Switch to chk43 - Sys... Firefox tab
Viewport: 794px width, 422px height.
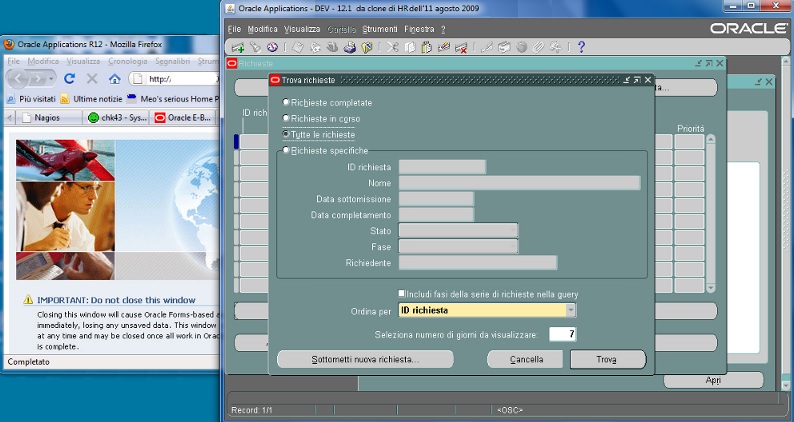point(117,118)
